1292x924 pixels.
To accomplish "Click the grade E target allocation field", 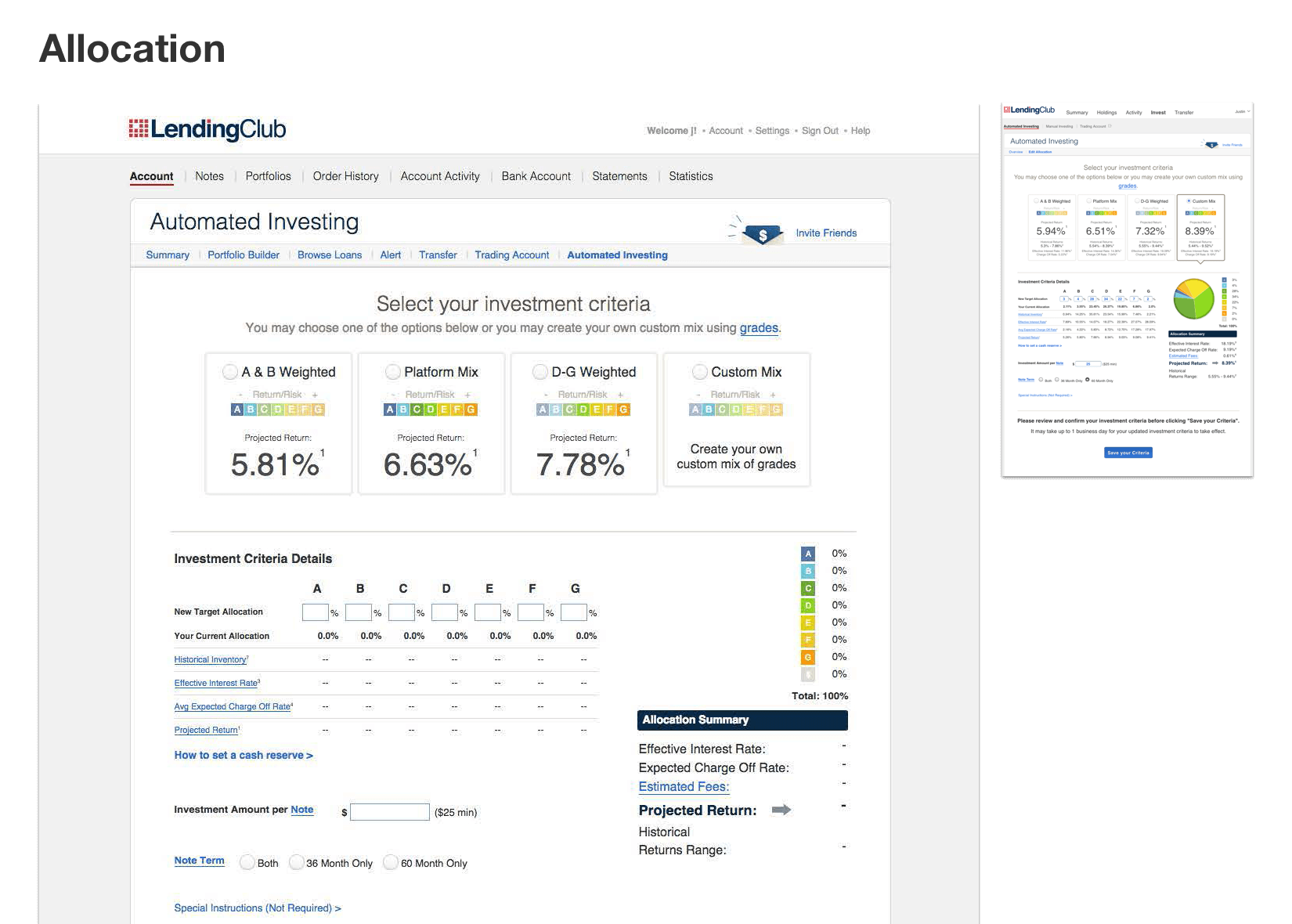I will pos(487,612).
